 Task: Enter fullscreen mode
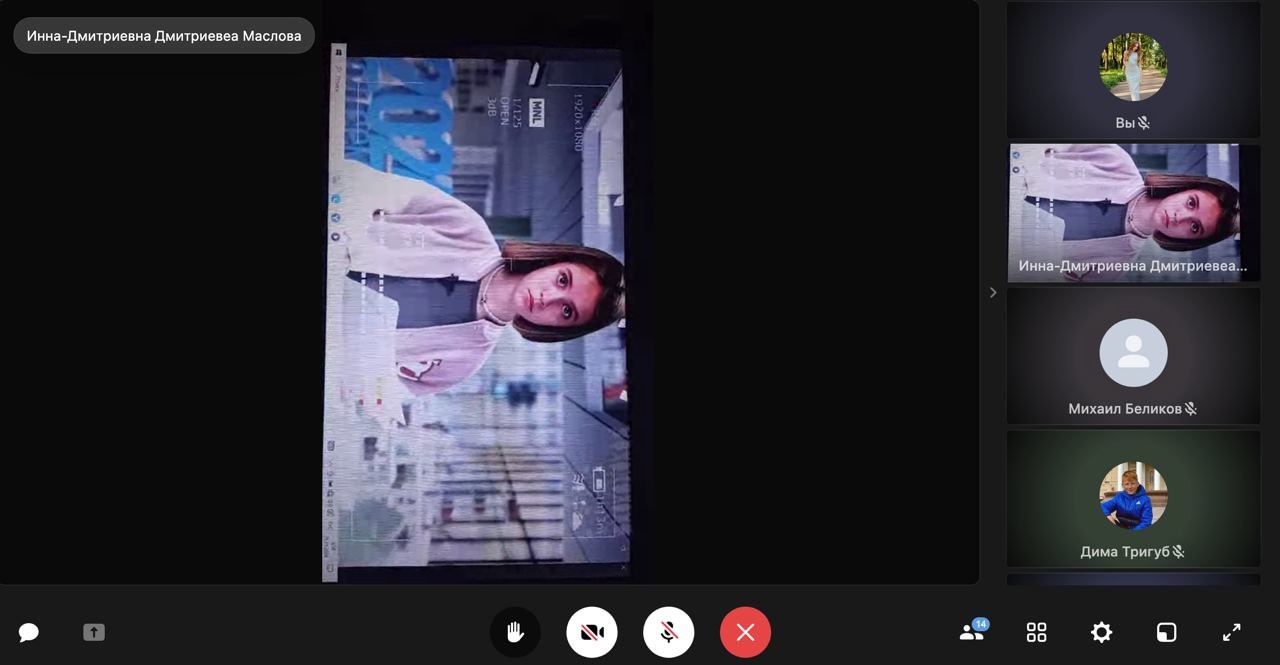1231,632
